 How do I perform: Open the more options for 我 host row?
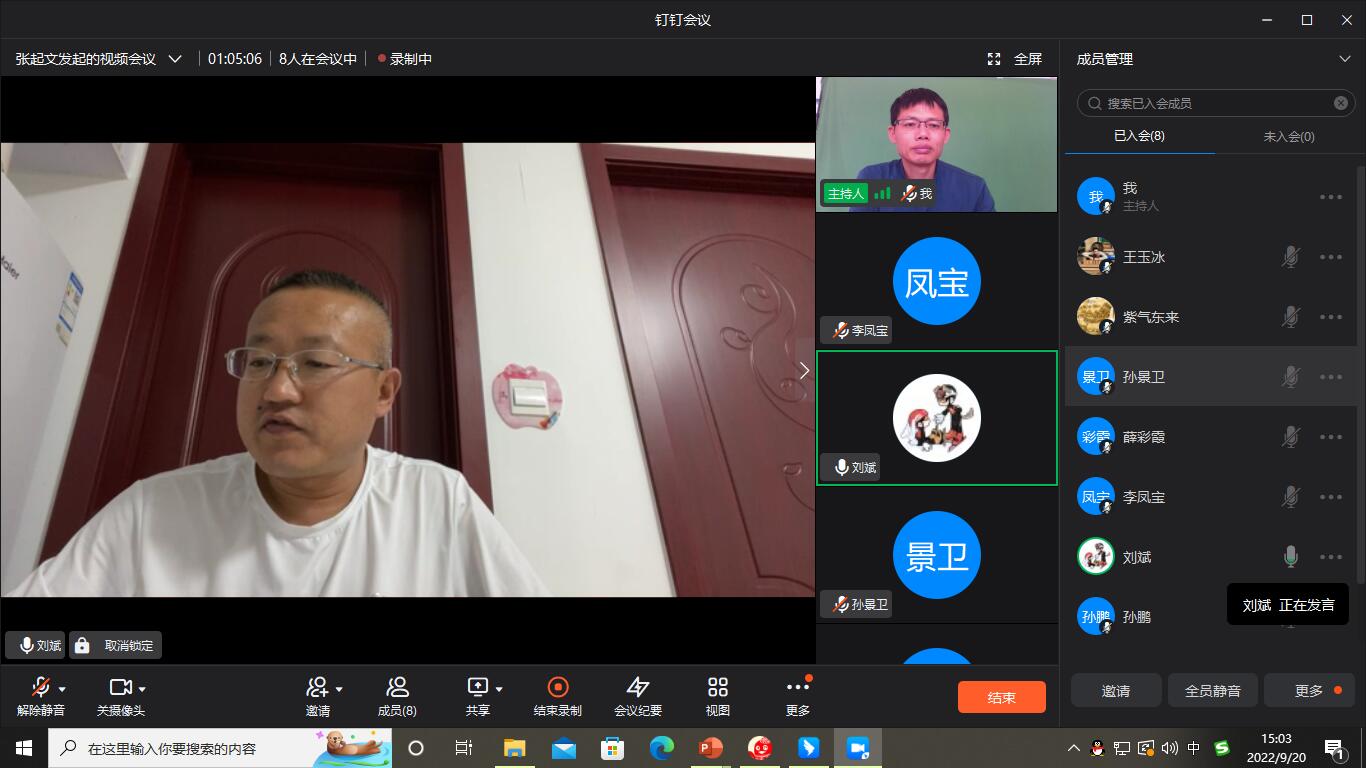pyautogui.click(x=1331, y=197)
